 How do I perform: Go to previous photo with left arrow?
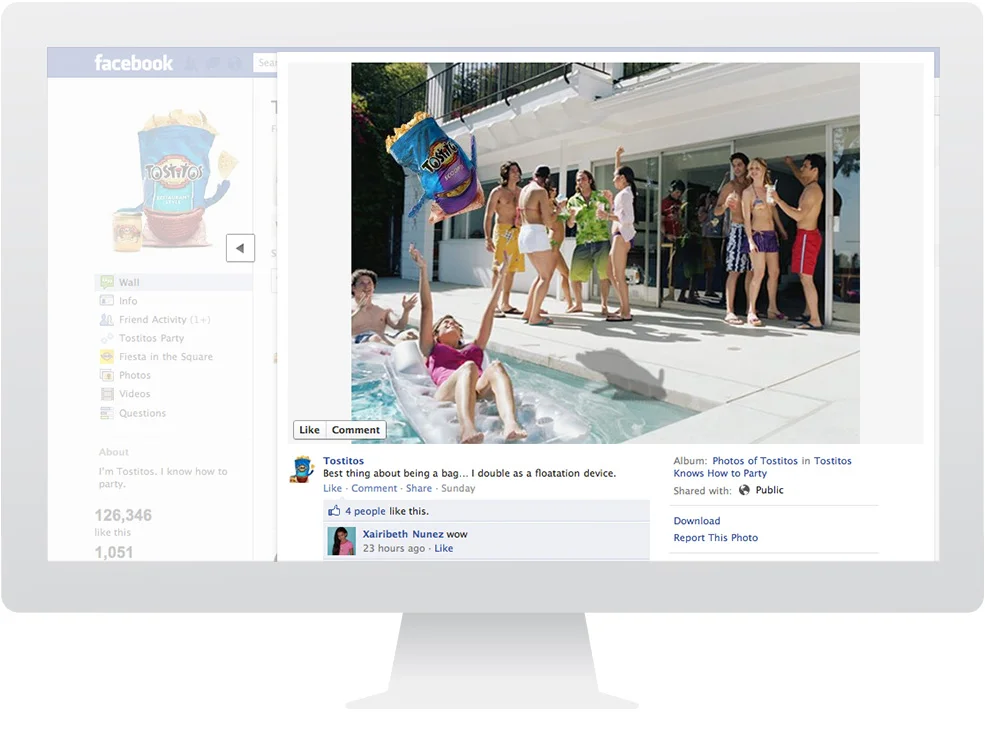(241, 248)
